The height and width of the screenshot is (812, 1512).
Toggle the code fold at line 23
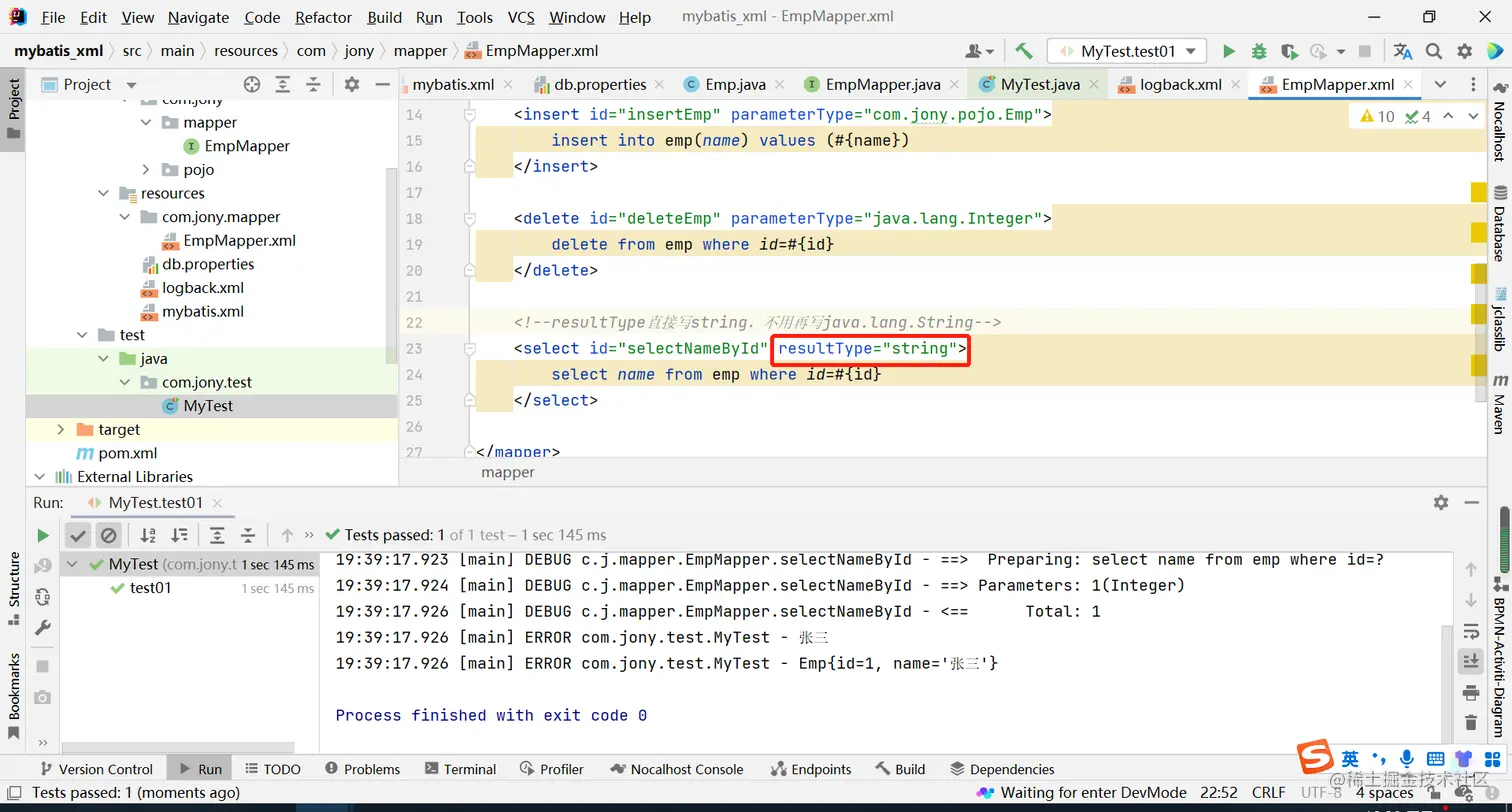[x=470, y=349]
